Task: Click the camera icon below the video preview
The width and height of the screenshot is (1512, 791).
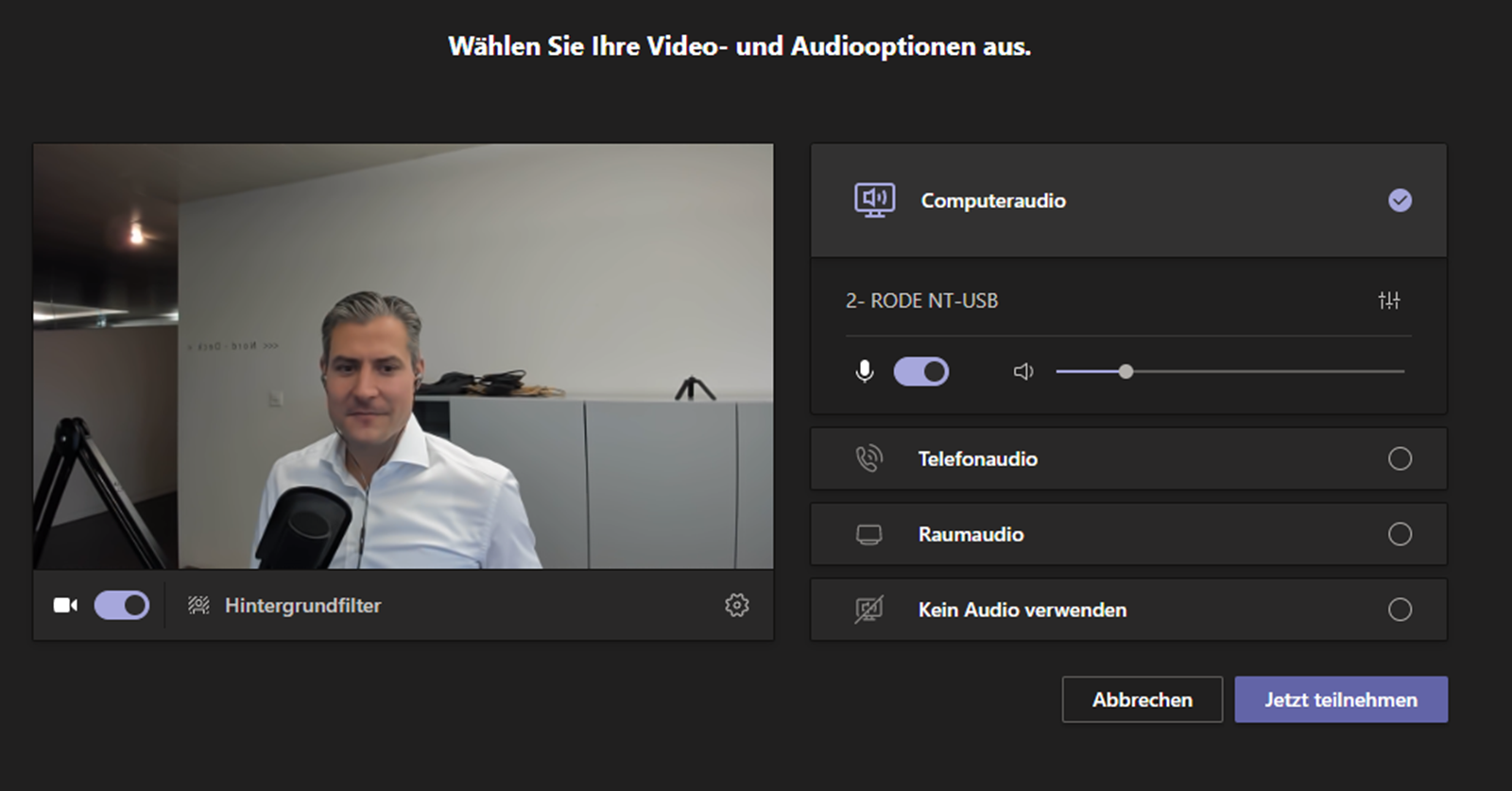Action: [x=65, y=605]
